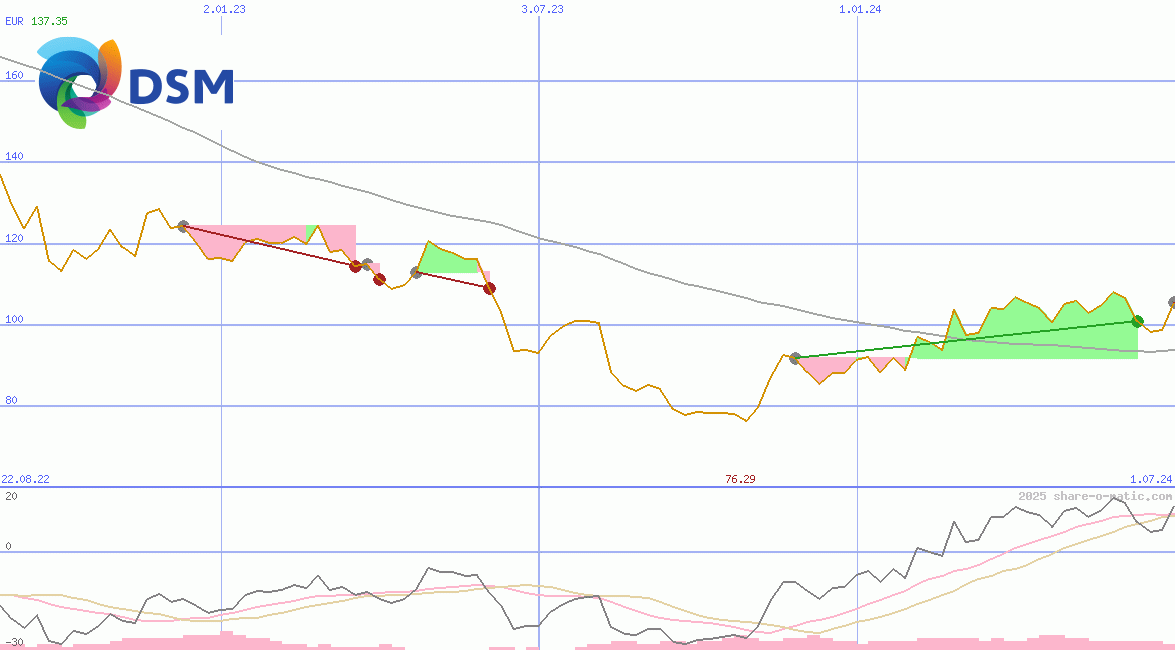The image size is (1175, 650).
Task: Select the 1.01.24 date label
Action: coord(860,9)
